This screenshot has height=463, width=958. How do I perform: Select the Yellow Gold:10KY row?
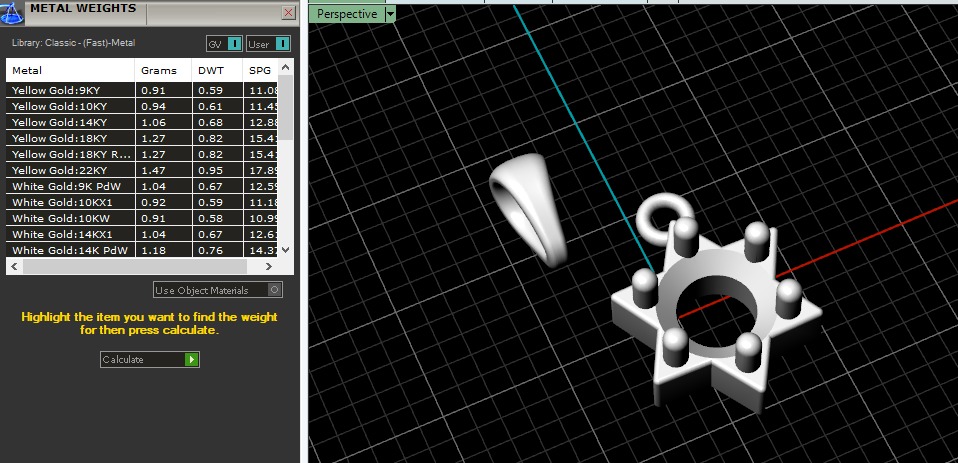pos(142,106)
